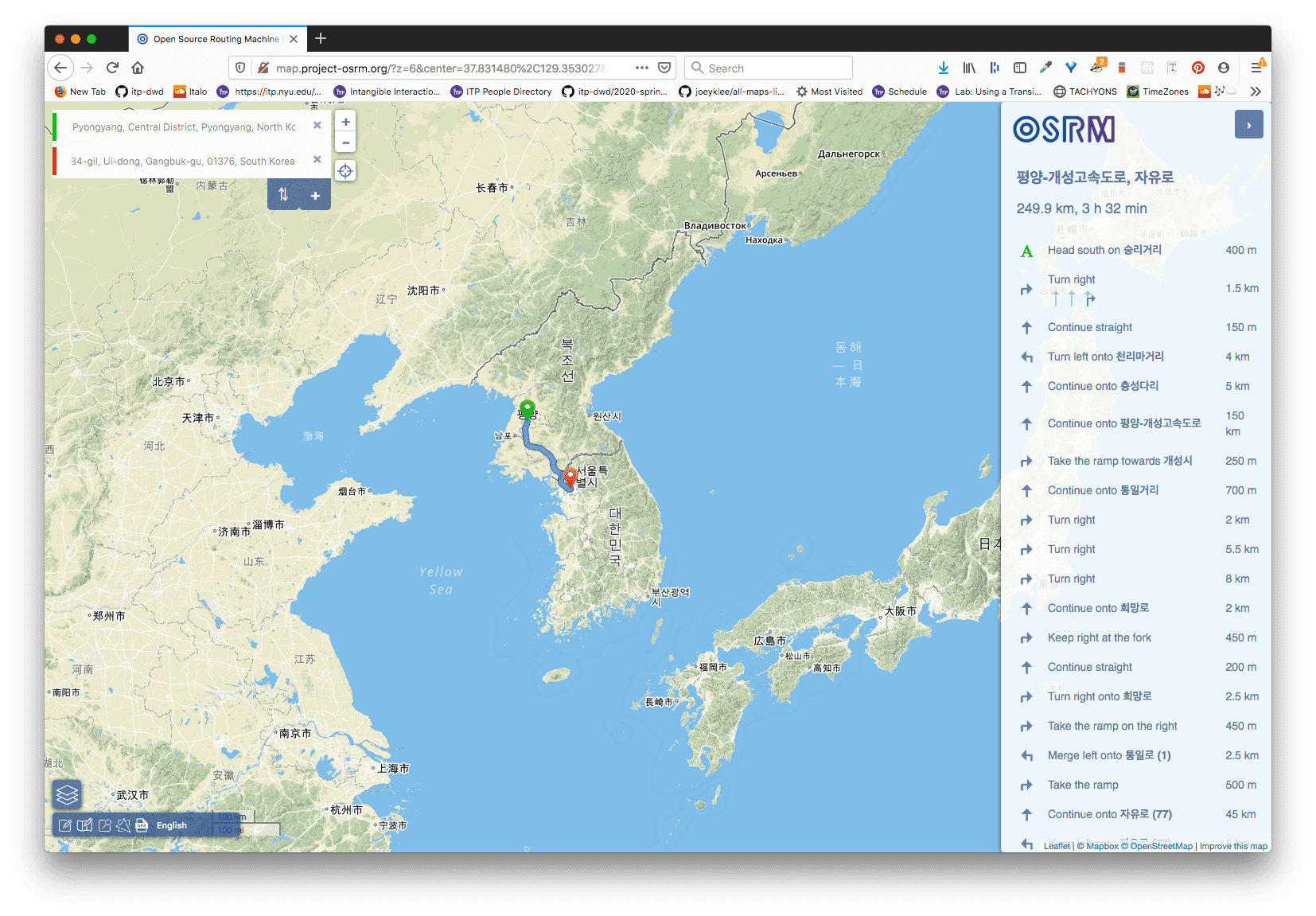Add a new waypoint with plus button

(x=315, y=195)
